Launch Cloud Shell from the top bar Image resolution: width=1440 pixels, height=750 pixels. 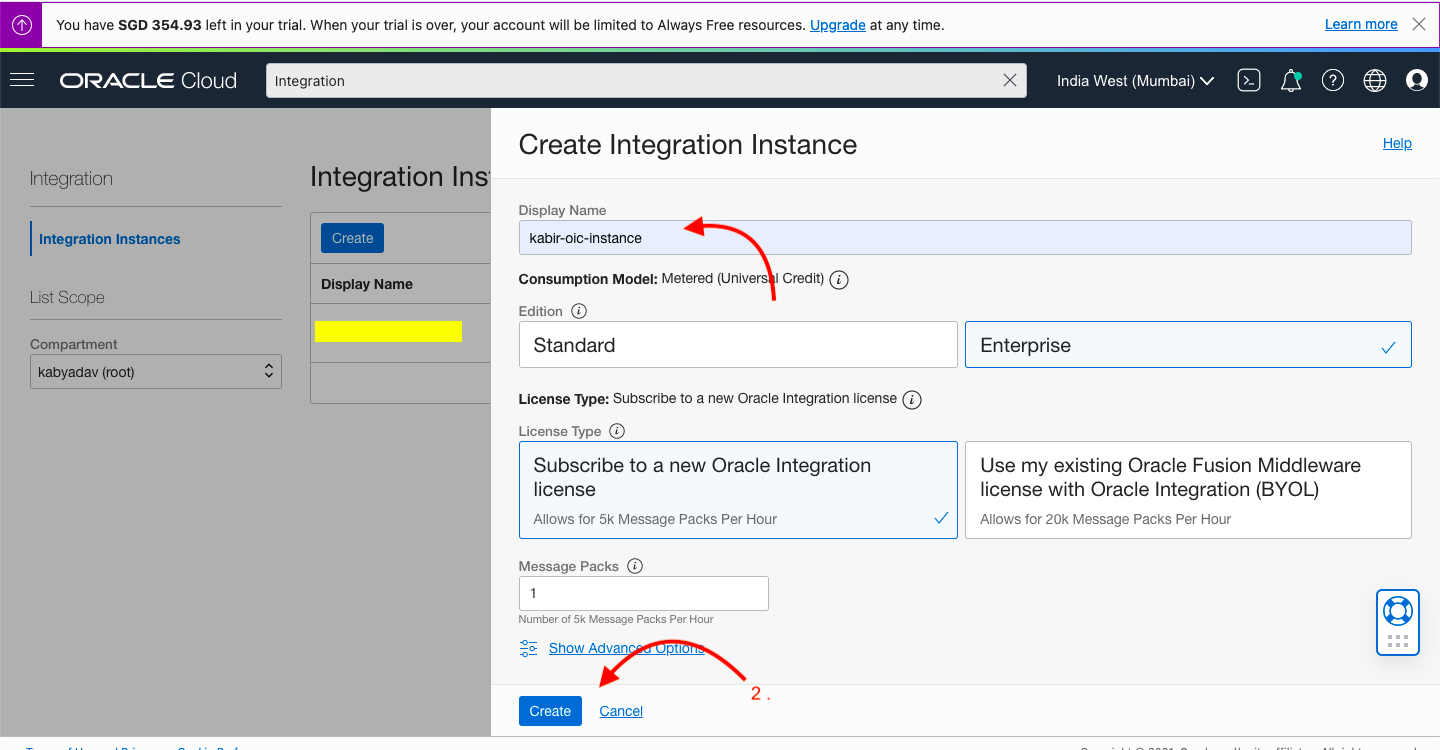1248,80
